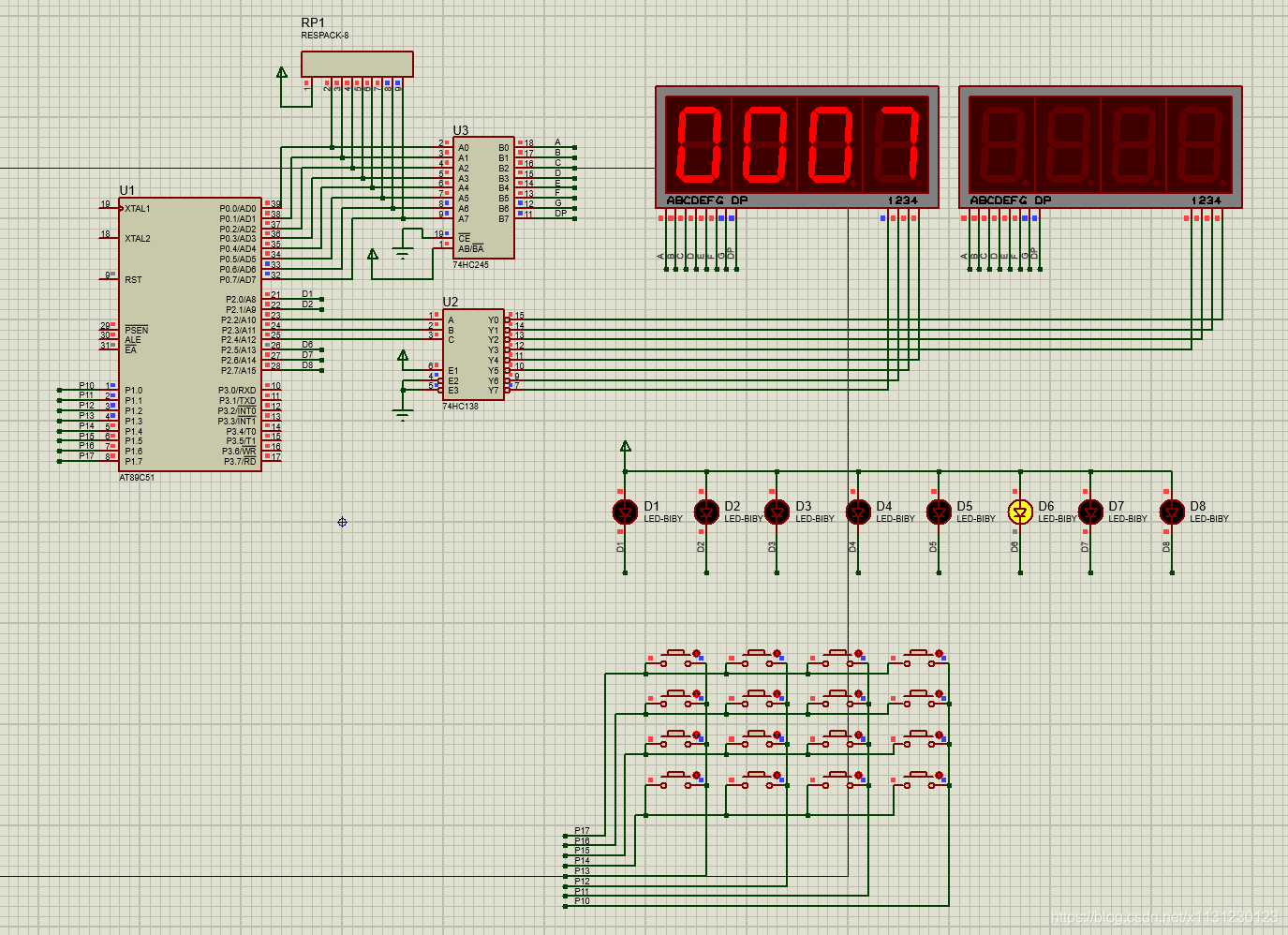Screen dimensions: 1288x935
Task: Click the AB/BA pin name on U3
Action: (471, 249)
